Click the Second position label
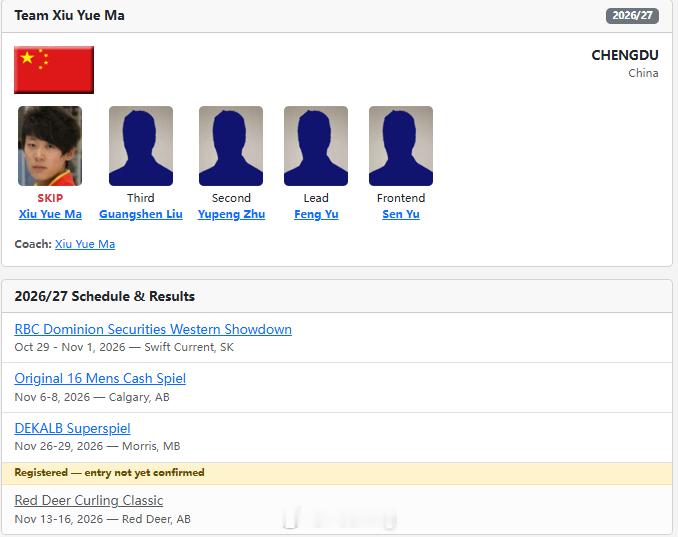Screen dimensions: 678x537 coord(231,198)
